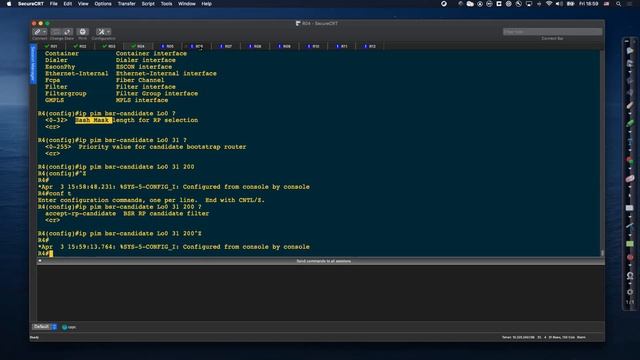
Task: Open the File menu
Action: point(53,4)
